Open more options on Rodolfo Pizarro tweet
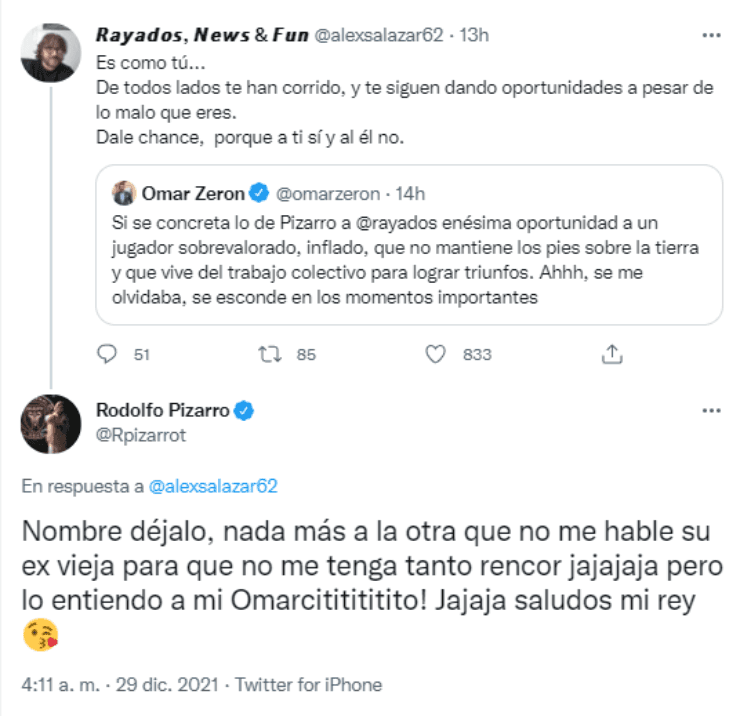 pyautogui.click(x=711, y=410)
